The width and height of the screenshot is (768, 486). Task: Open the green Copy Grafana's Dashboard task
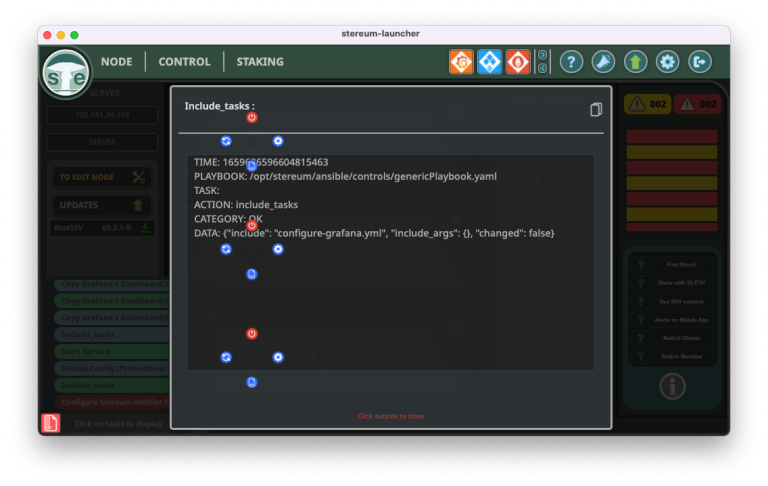coord(112,301)
